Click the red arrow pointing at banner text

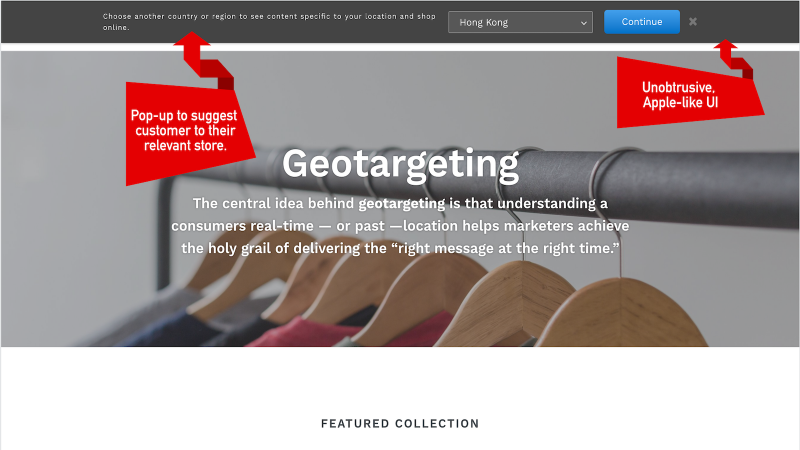pyautogui.click(x=203, y=60)
